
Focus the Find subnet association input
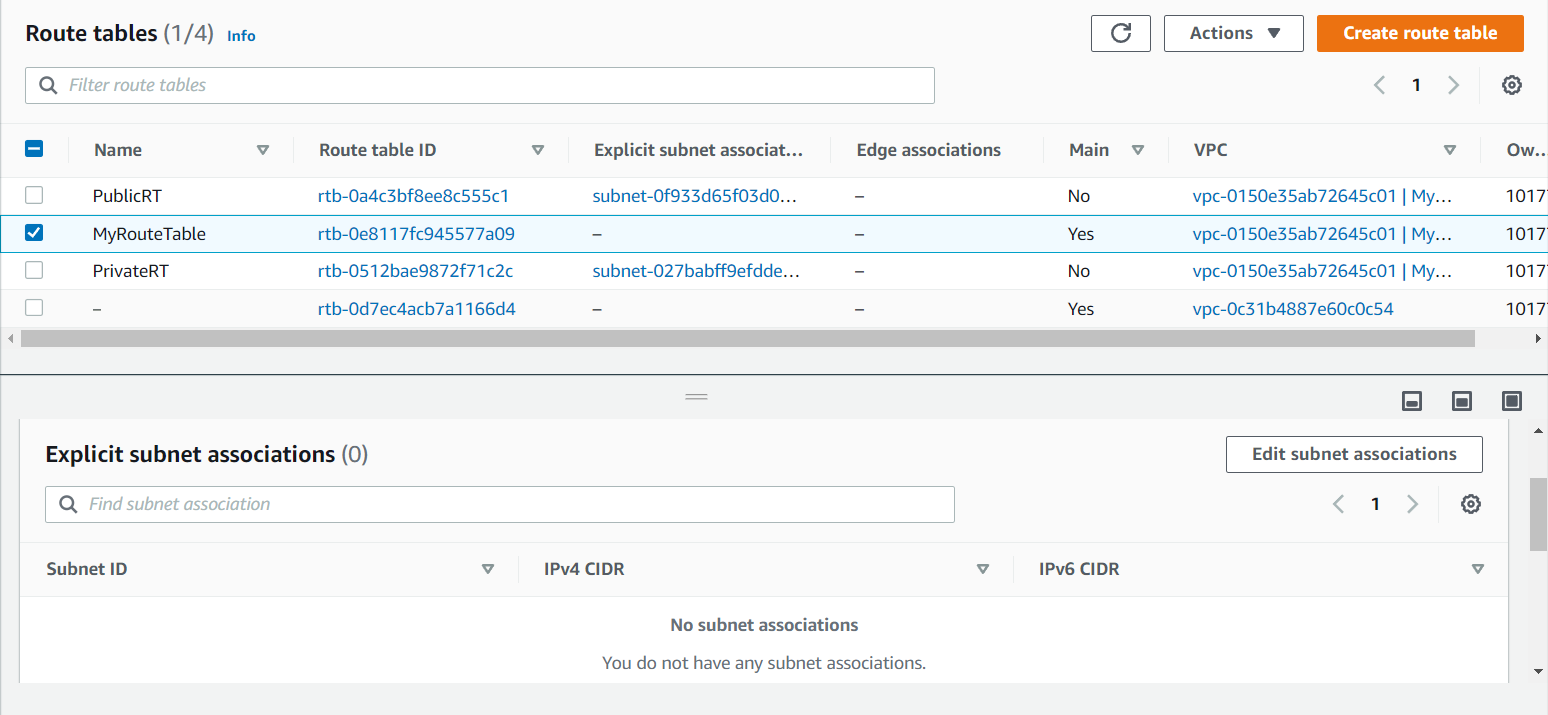click(500, 504)
